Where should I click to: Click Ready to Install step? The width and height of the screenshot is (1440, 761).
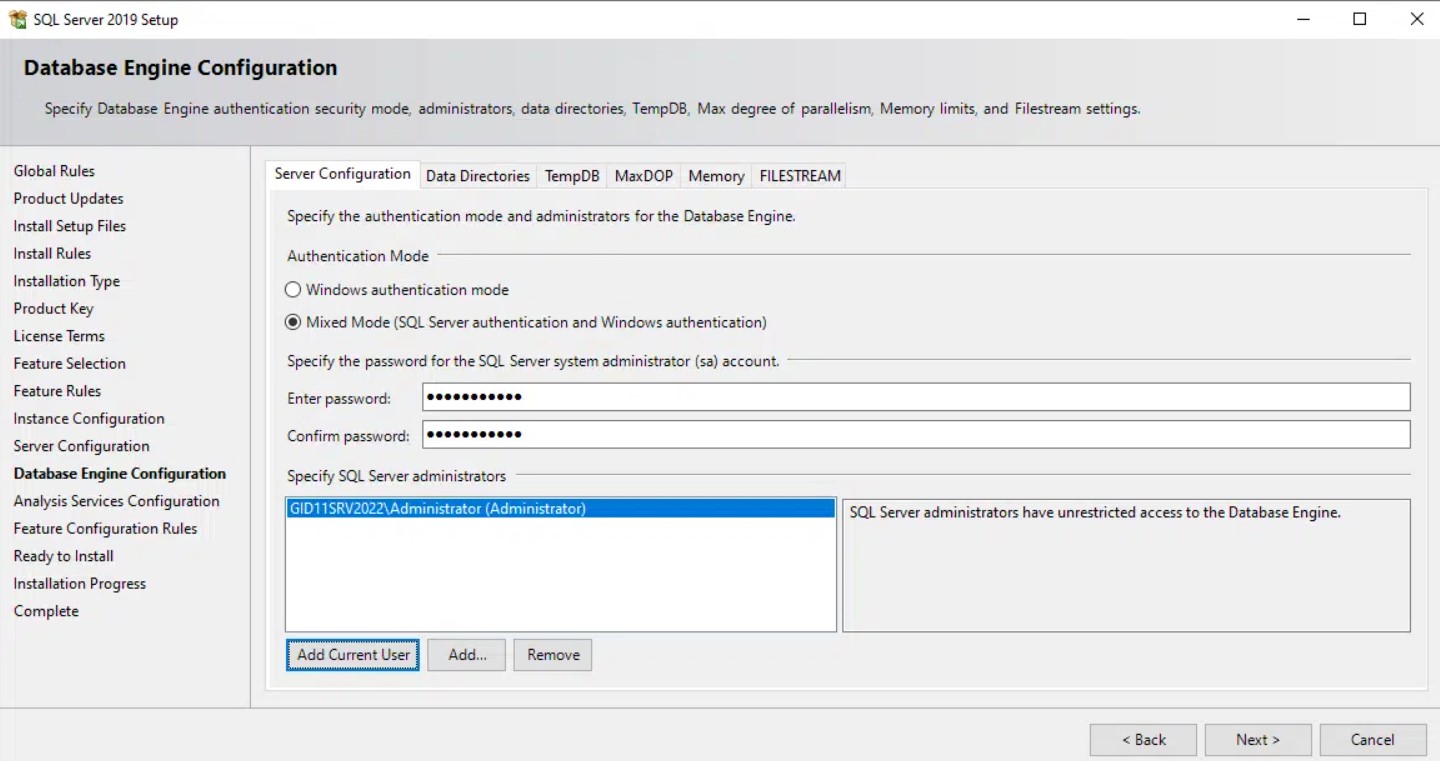[x=64, y=556]
